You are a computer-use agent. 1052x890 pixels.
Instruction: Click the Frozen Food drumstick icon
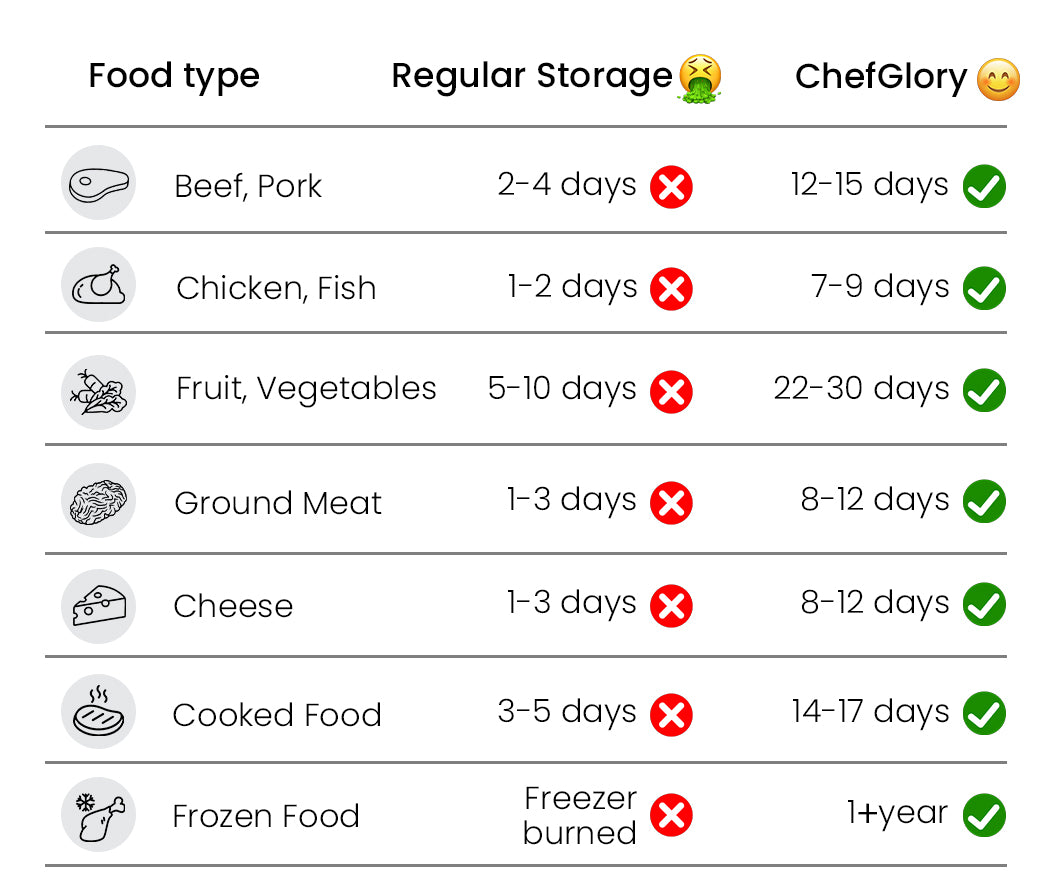point(98,814)
